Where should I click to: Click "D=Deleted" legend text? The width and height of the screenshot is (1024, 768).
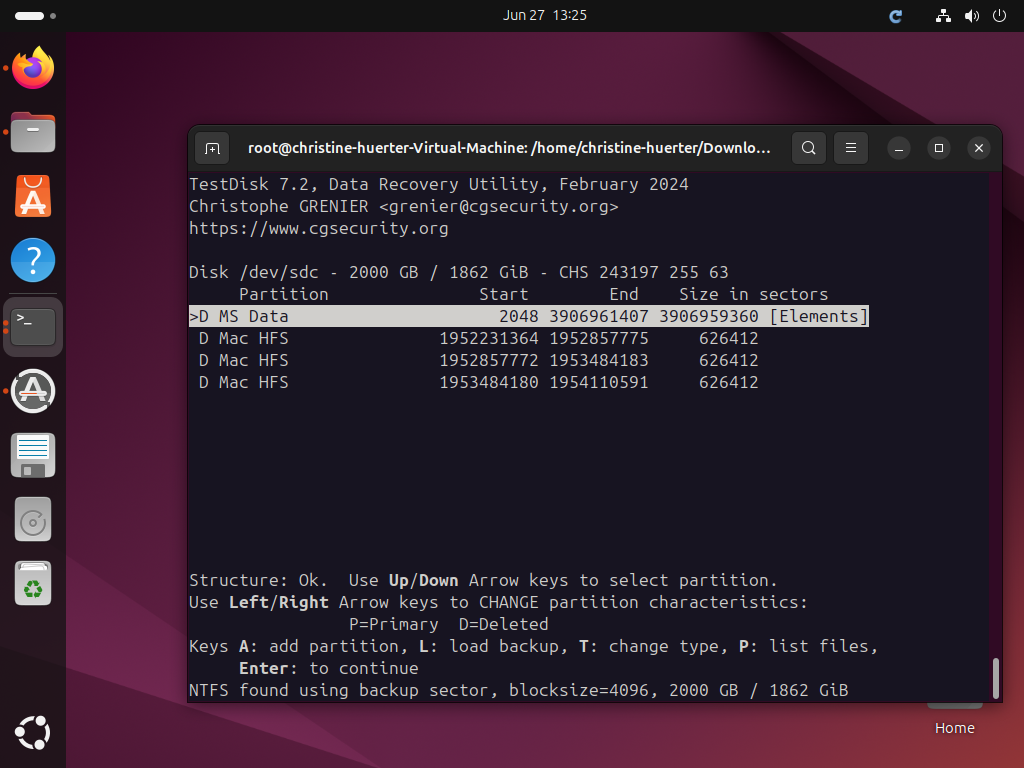pyautogui.click(x=504, y=624)
